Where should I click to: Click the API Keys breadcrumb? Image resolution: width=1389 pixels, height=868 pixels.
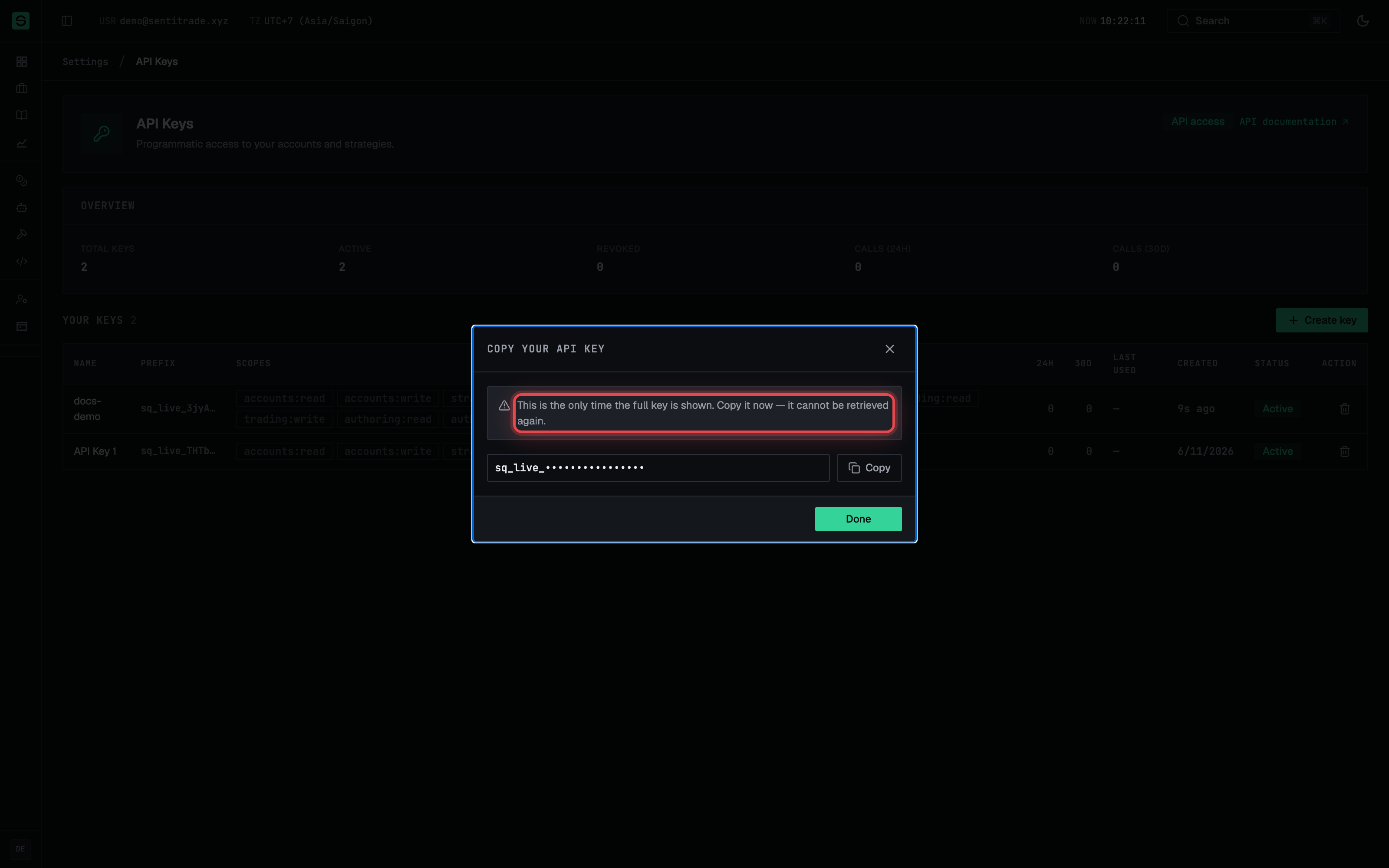[x=157, y=62]
